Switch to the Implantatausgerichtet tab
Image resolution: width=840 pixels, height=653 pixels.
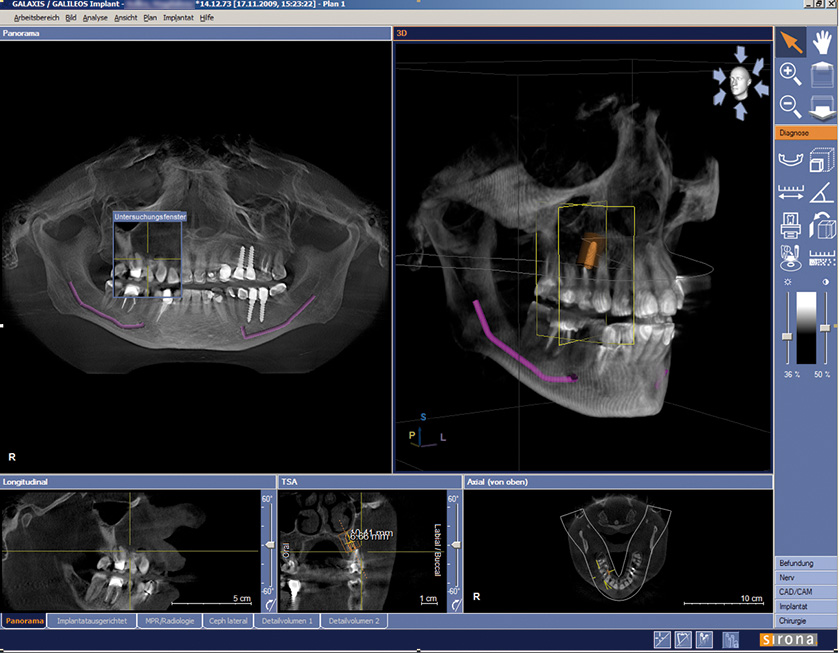tap(92, 621)
